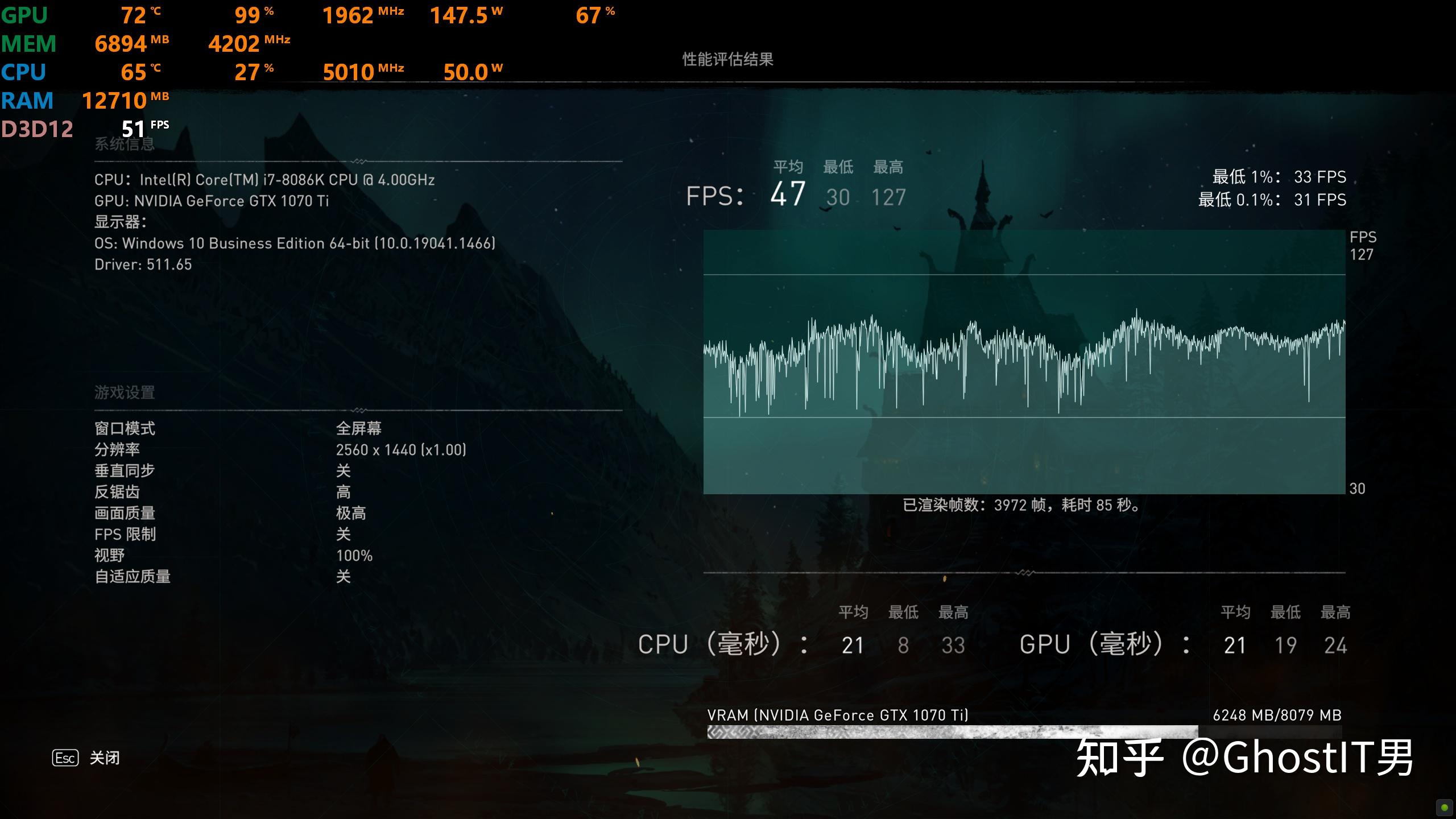
Task: Open 系统信息 (System Info) section
Action: [120, 145]
